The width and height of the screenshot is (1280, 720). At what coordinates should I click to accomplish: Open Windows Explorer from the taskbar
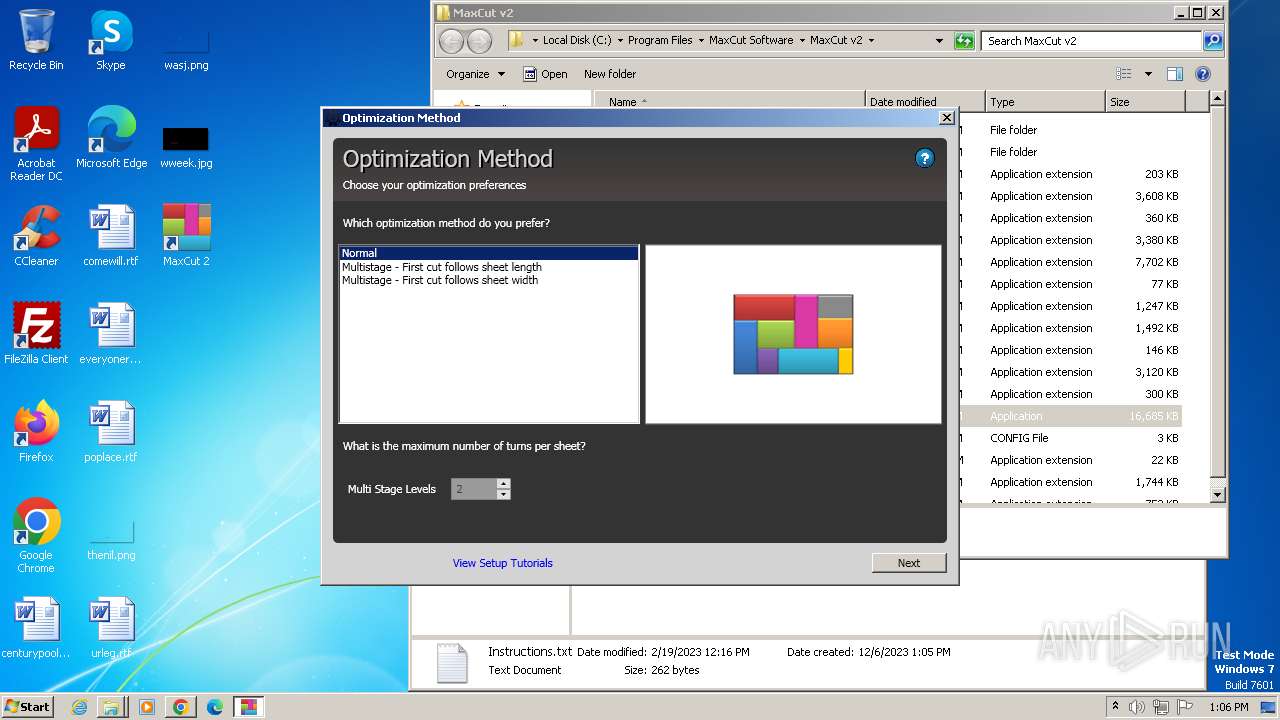111,707
